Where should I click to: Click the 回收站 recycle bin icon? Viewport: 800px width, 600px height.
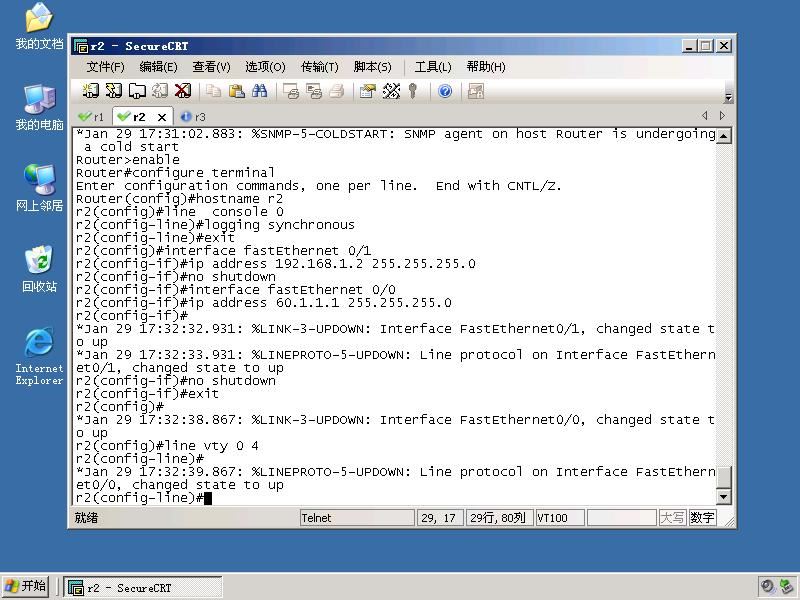pos(39,269)
